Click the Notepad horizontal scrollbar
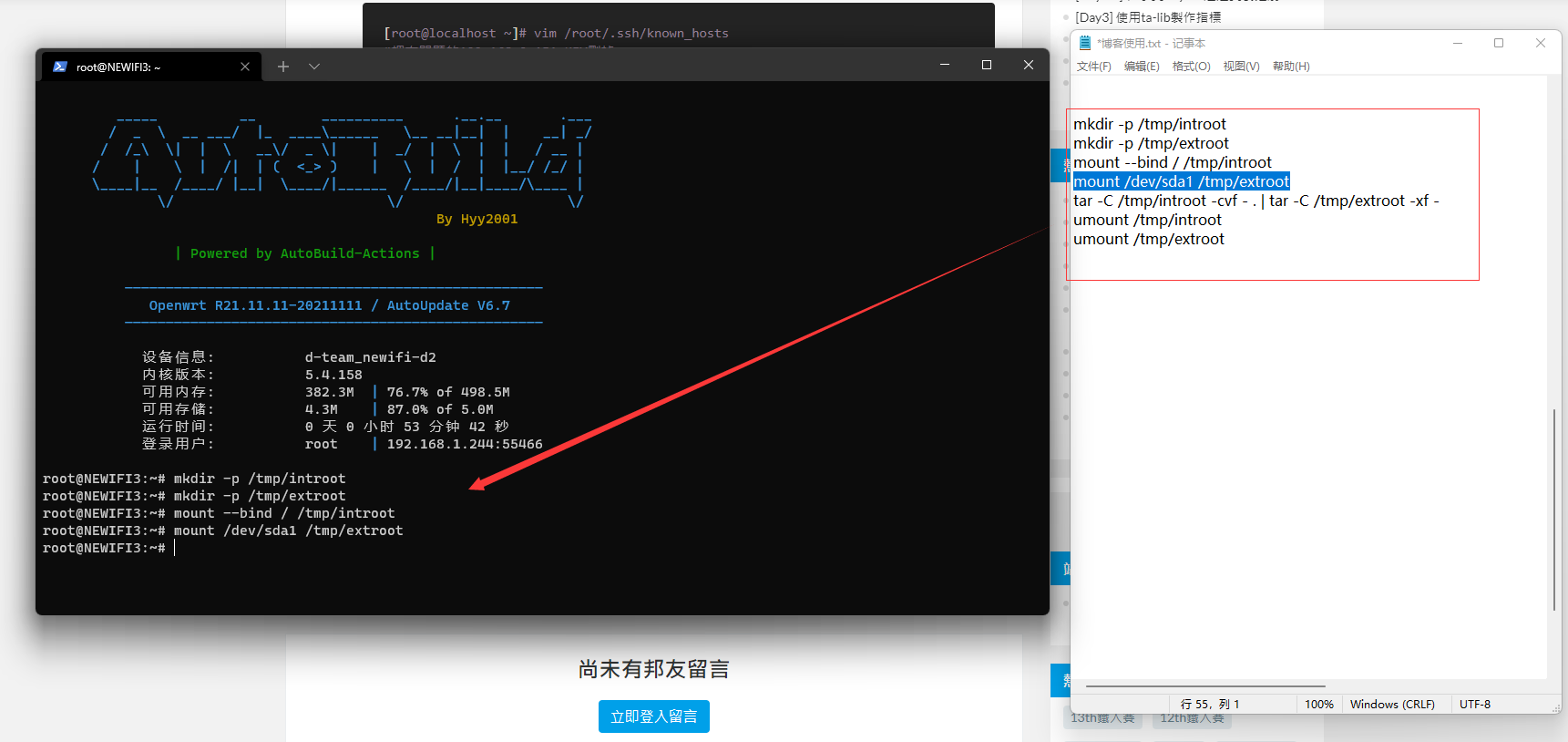This screenshot has width=1568, height=742. coord(1205,686)
